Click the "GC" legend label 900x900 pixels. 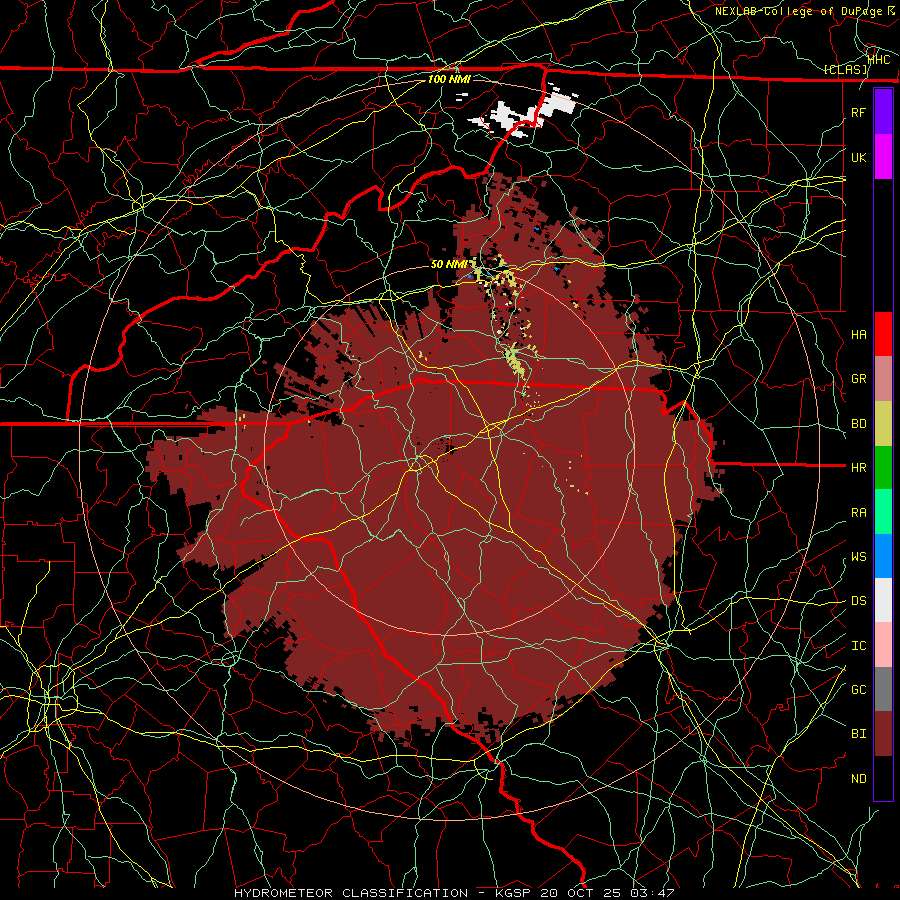pos(858,690)
